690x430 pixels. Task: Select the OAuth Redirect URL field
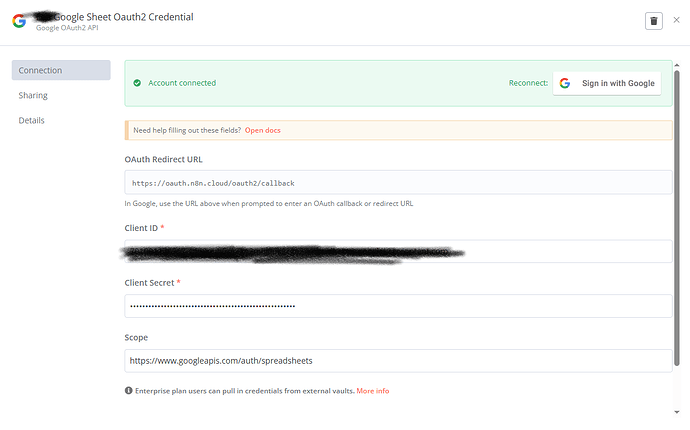[x=398, y=183]
